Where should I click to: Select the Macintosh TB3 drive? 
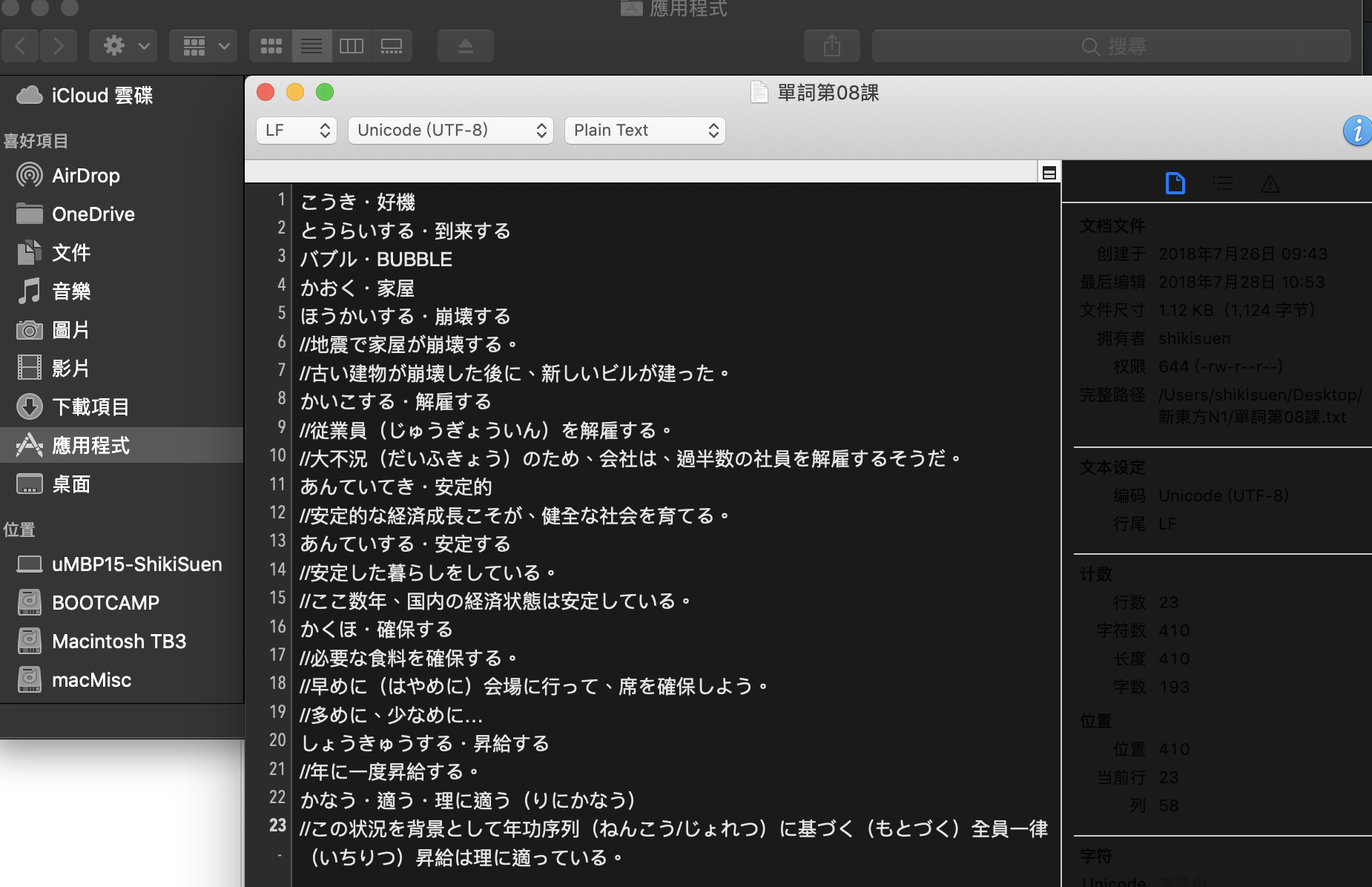[122, 642]
